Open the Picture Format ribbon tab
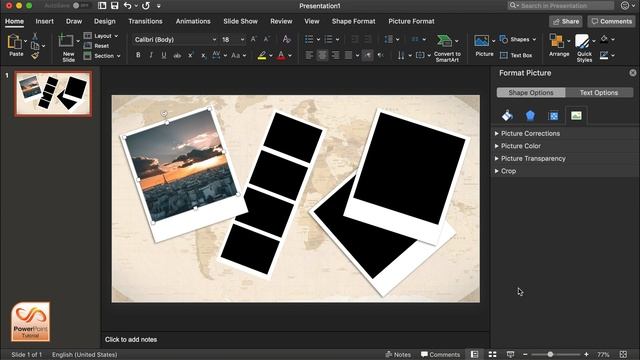The height and width of the screenshot is (360, 640). (411, 21)
